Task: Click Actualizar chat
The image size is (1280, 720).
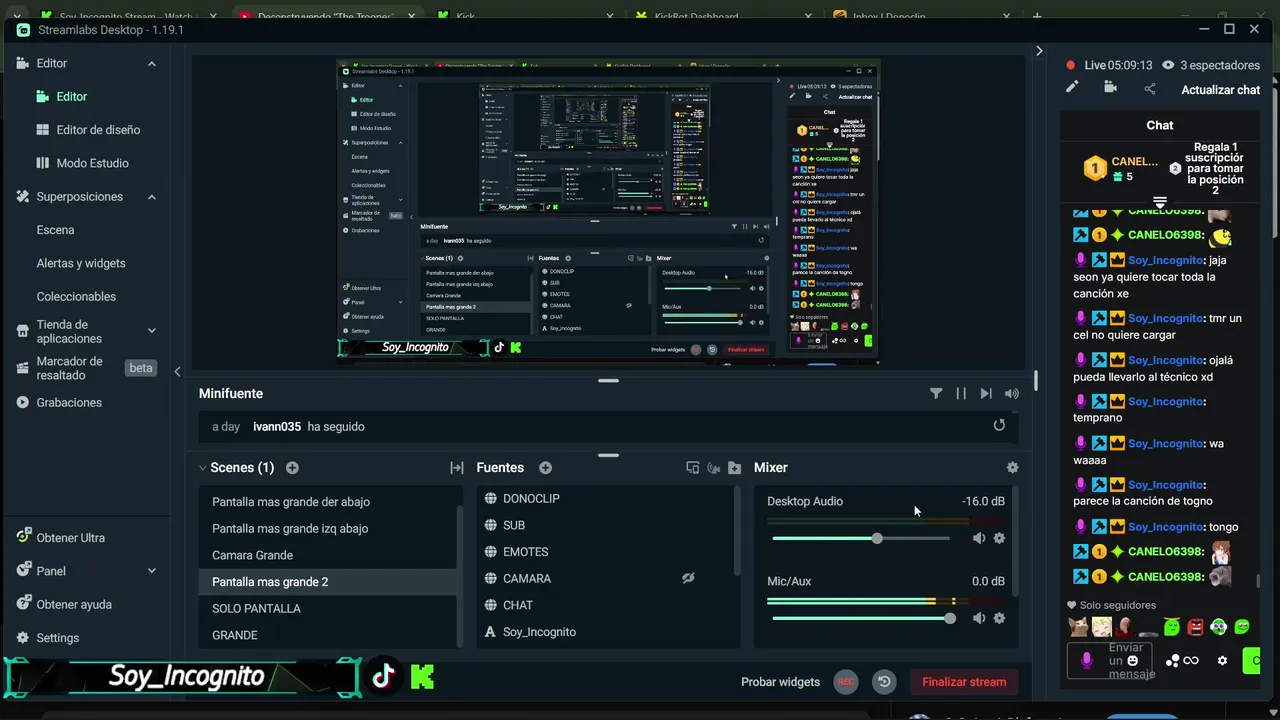Action: pos(1220,90)
